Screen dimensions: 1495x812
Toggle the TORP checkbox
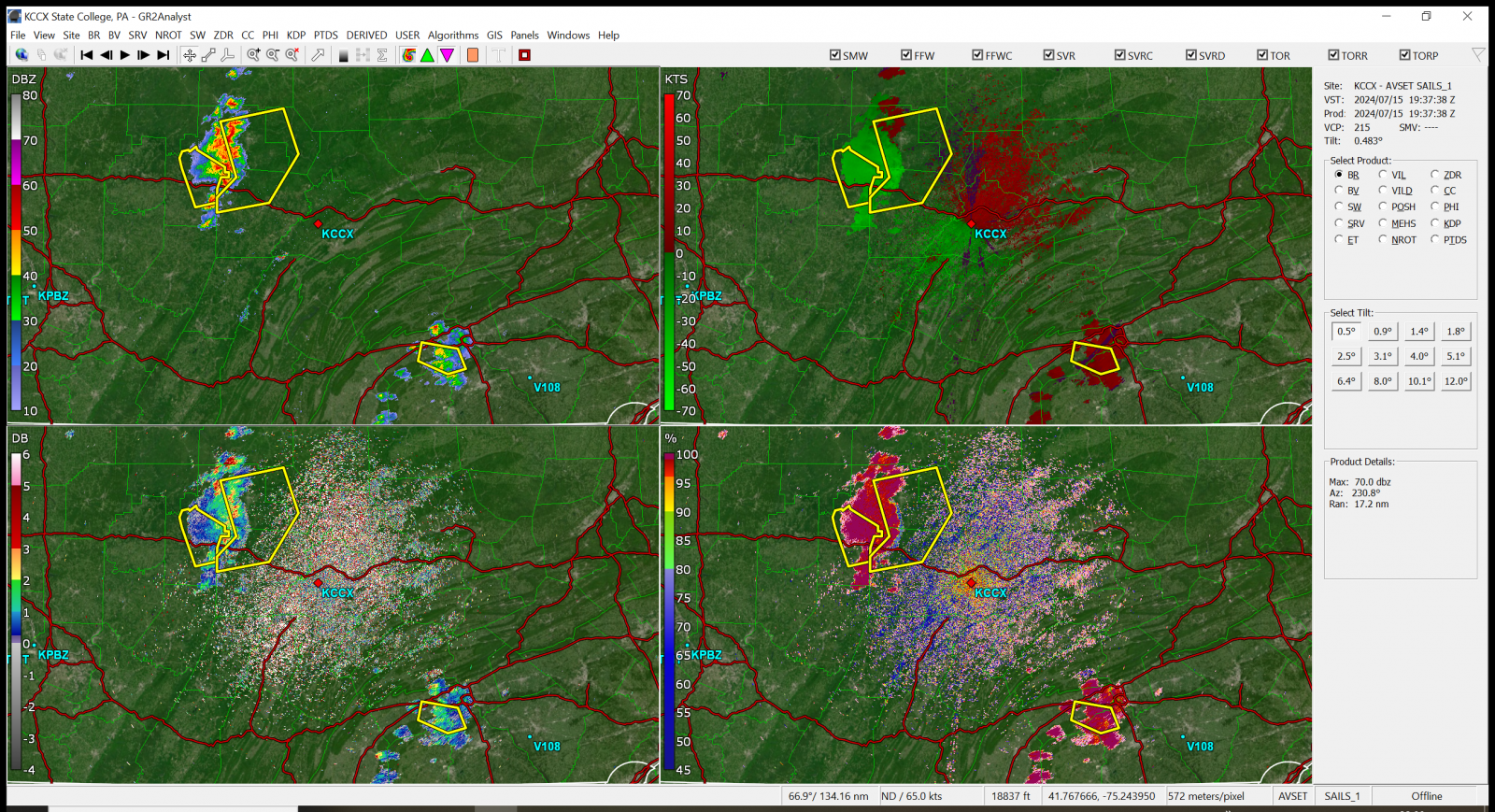click(x=1405, y=55)
